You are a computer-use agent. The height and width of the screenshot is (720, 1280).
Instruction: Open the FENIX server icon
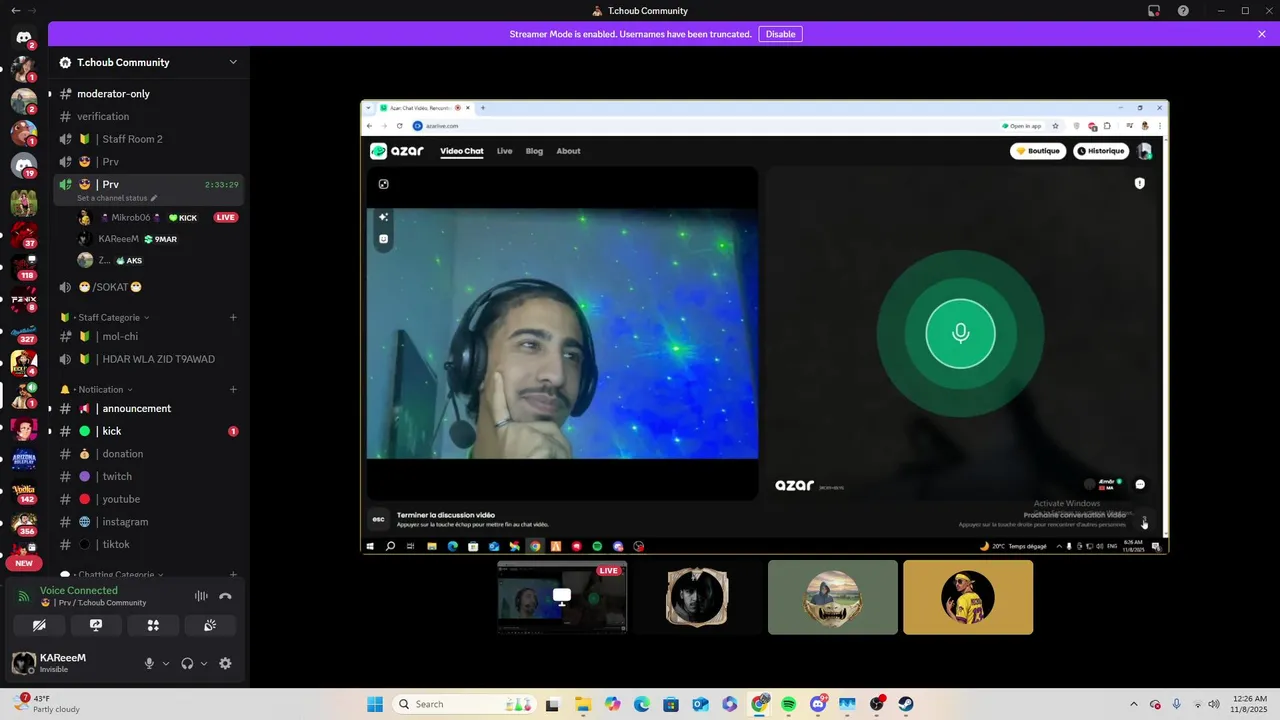24,298
